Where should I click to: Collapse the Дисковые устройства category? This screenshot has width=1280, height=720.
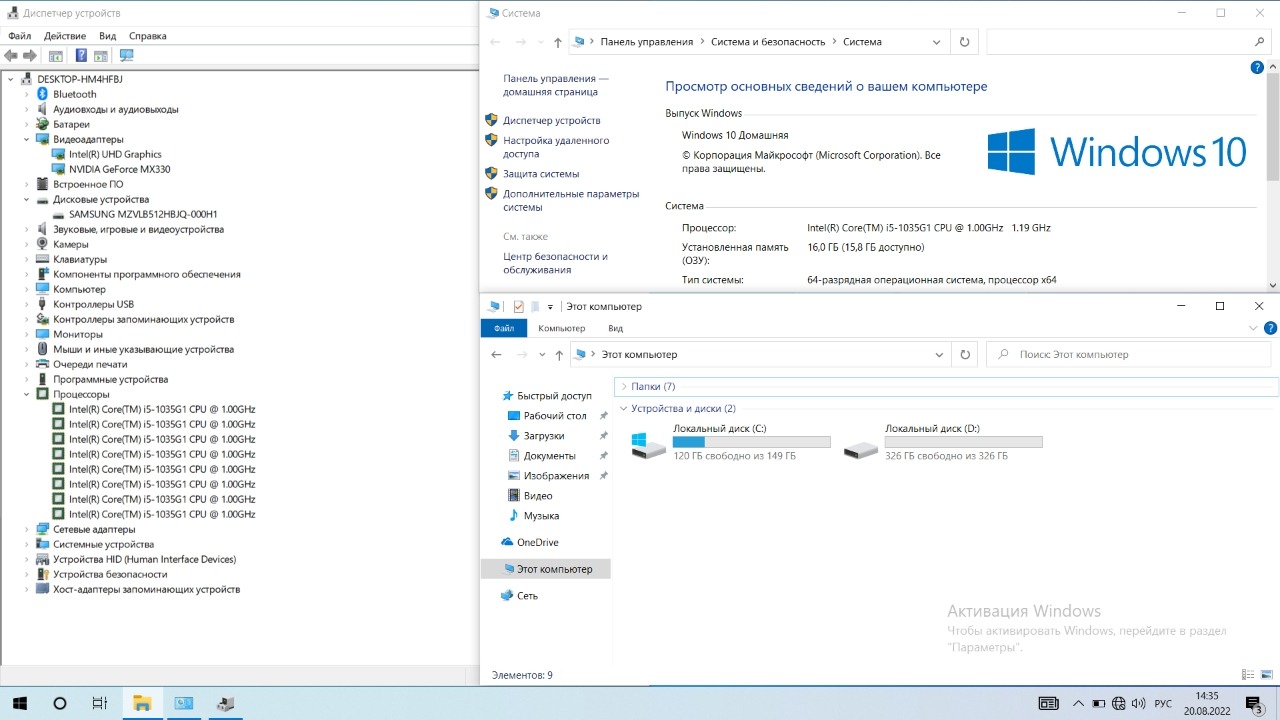[x=27, y=199]
